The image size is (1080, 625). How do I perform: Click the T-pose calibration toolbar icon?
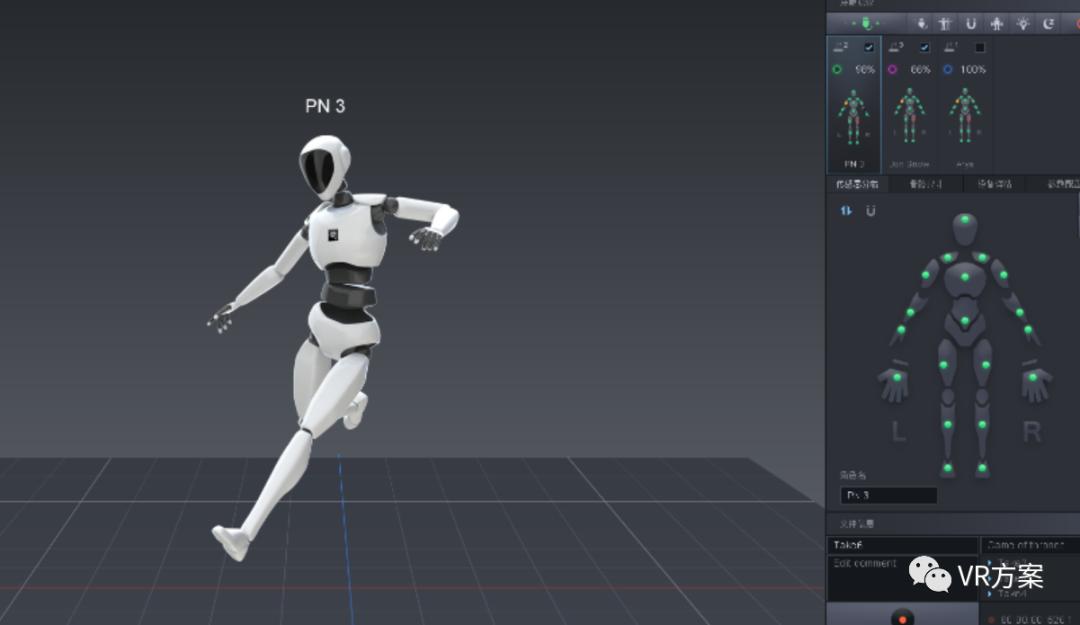pos(945,23)
